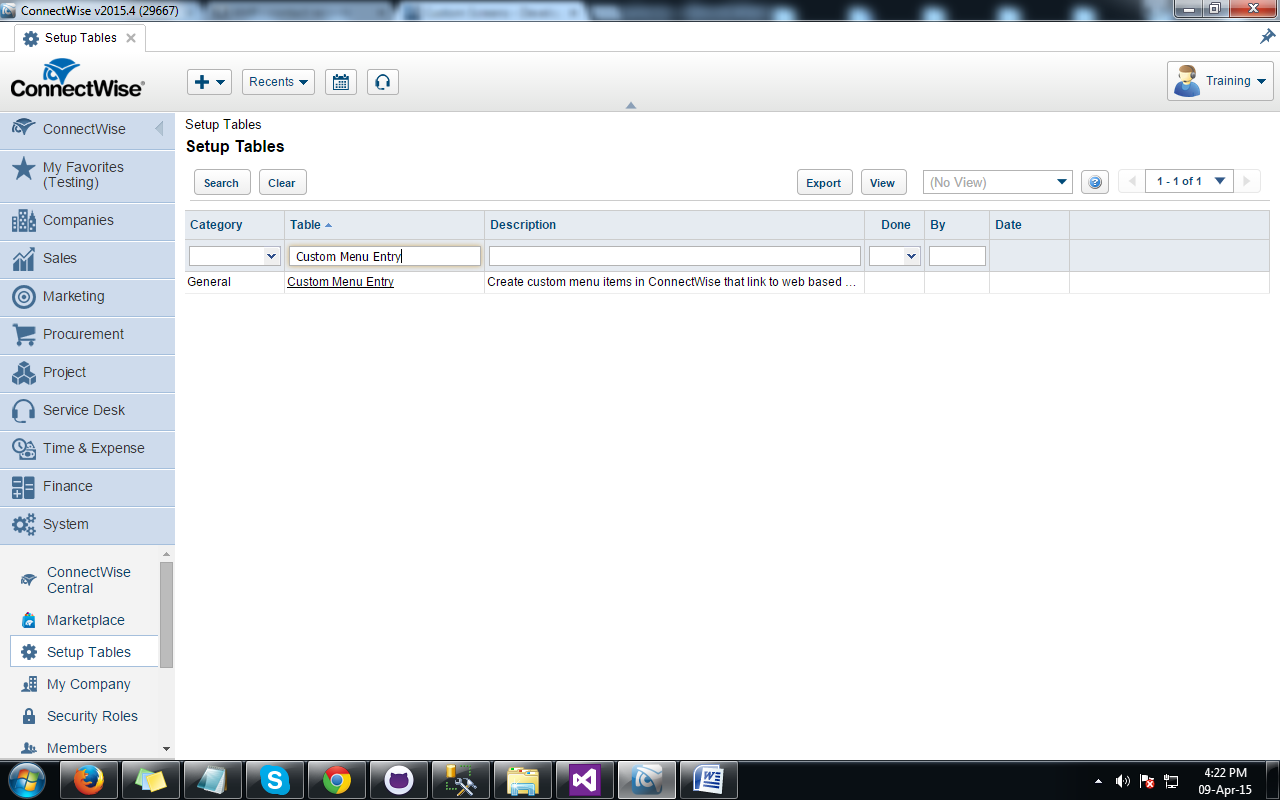Click the Table filter input field
The width and height of the screenshot is (1280, 800).
pyautogui.click(x=385, y=256)
